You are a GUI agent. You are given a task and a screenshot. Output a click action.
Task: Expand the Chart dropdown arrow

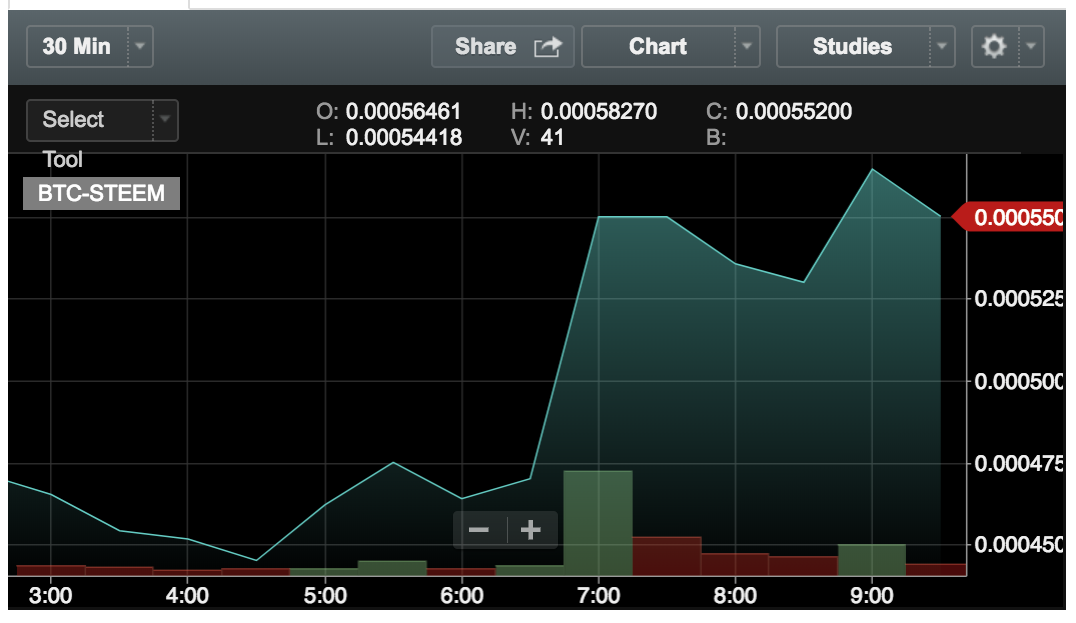(747, 47)
